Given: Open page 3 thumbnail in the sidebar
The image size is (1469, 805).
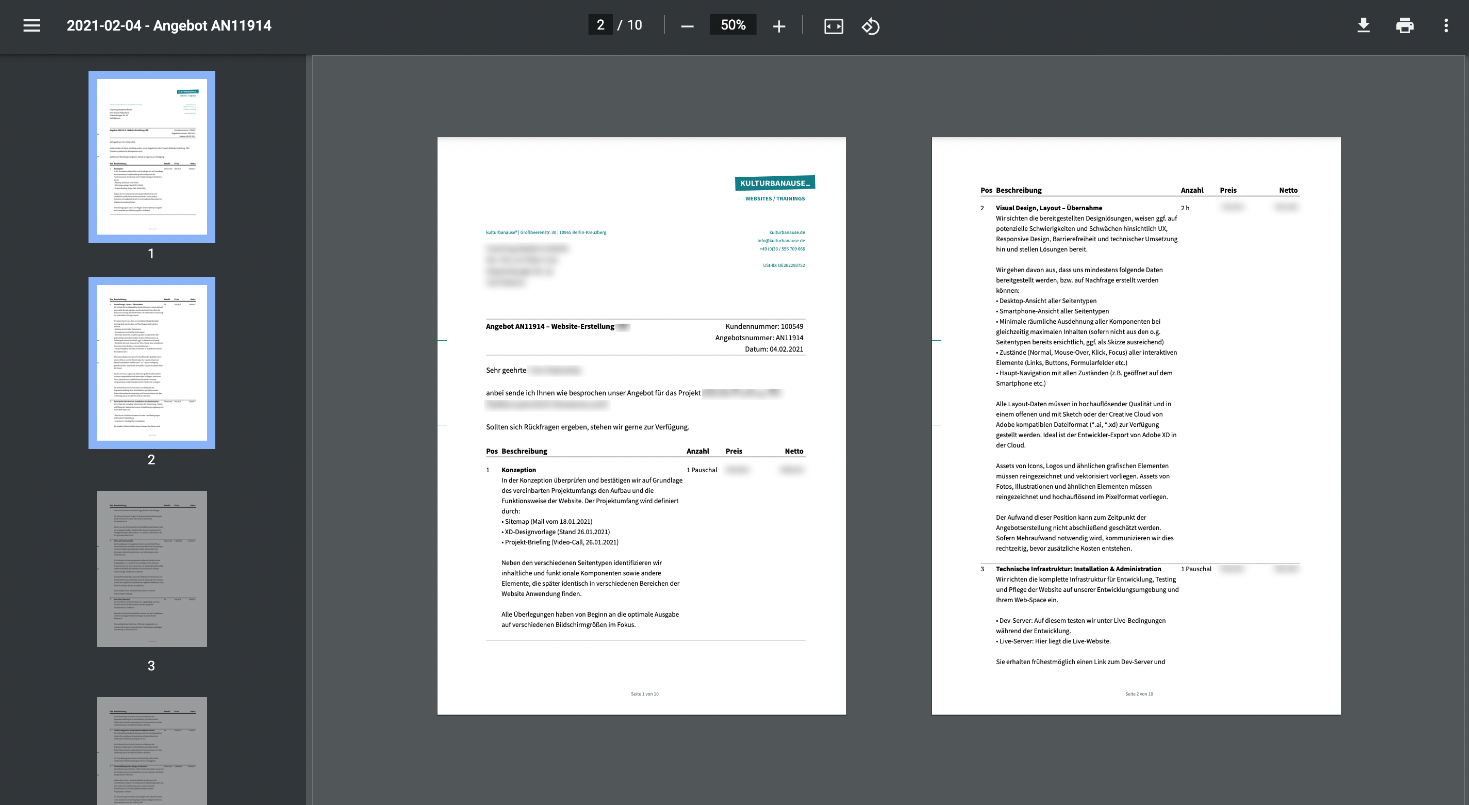Looking at the screenshot, I should [151, 569].
